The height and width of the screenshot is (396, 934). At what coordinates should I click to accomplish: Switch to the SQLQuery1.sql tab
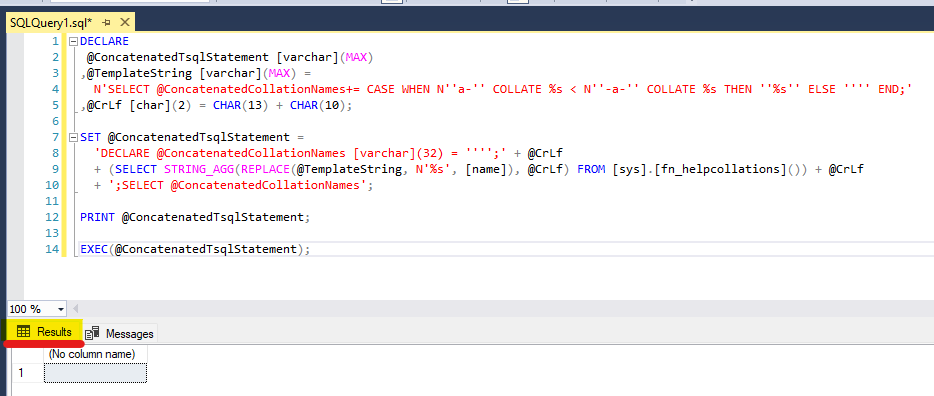click(51, 23)
